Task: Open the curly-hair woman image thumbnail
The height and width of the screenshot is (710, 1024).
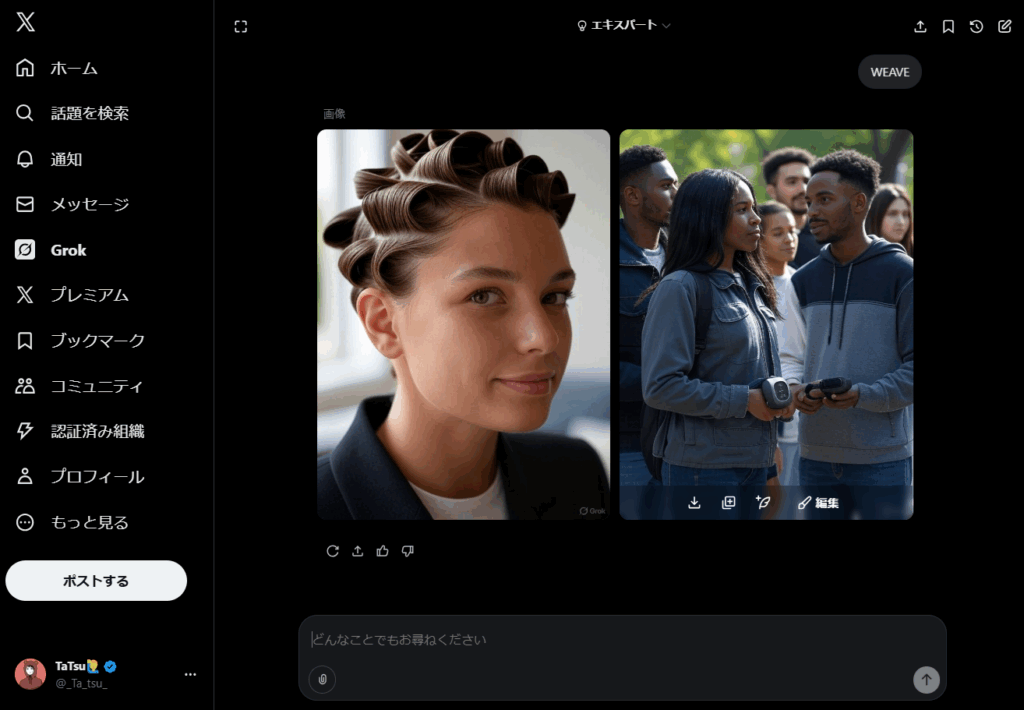Action: 463,324
